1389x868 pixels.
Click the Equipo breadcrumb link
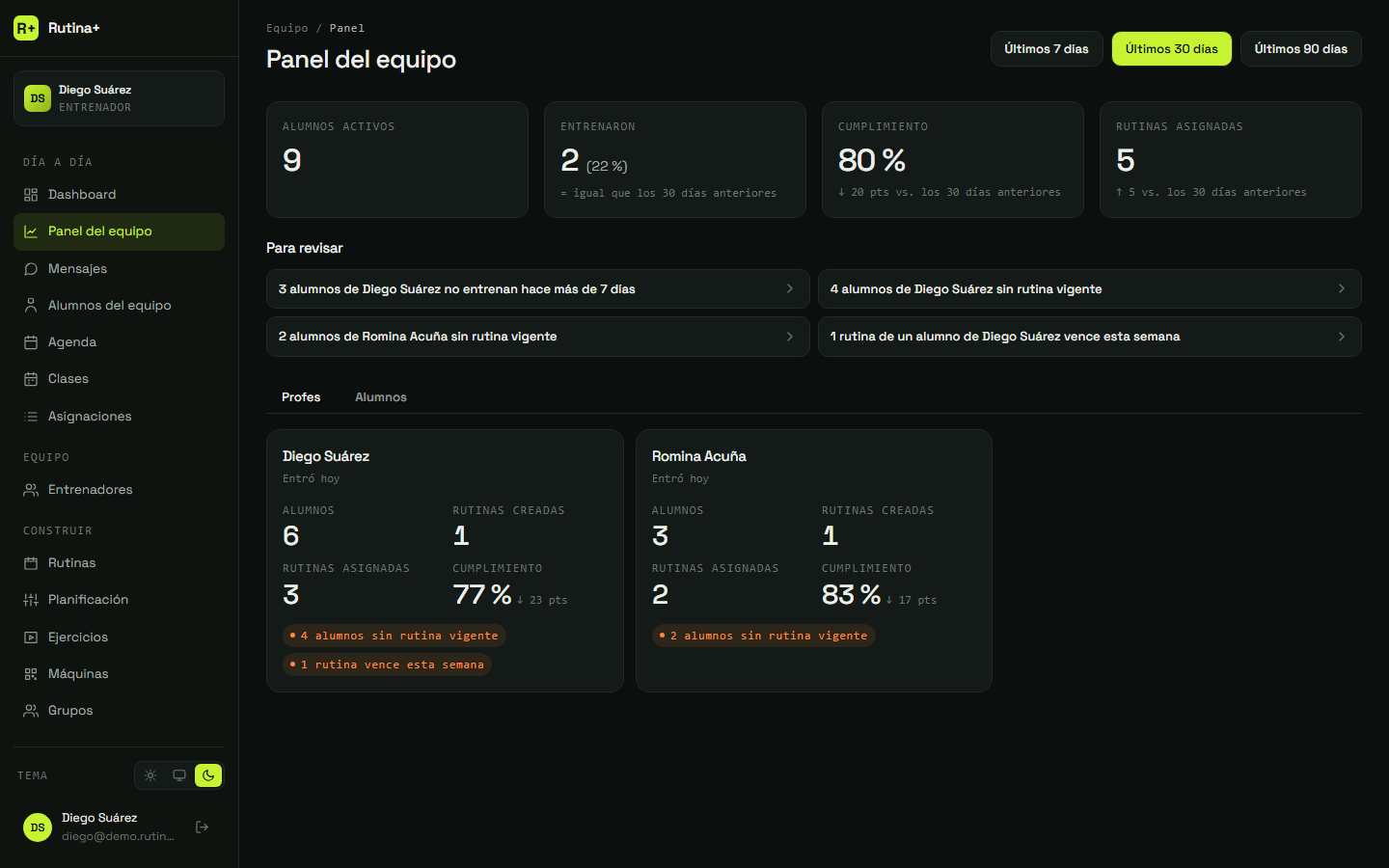[287, 28]
